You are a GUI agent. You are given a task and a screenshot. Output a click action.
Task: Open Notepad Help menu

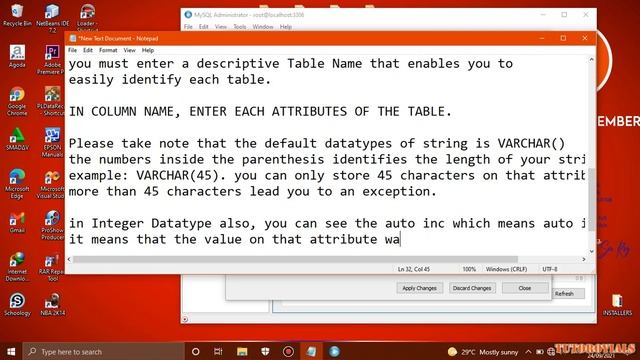148,50
